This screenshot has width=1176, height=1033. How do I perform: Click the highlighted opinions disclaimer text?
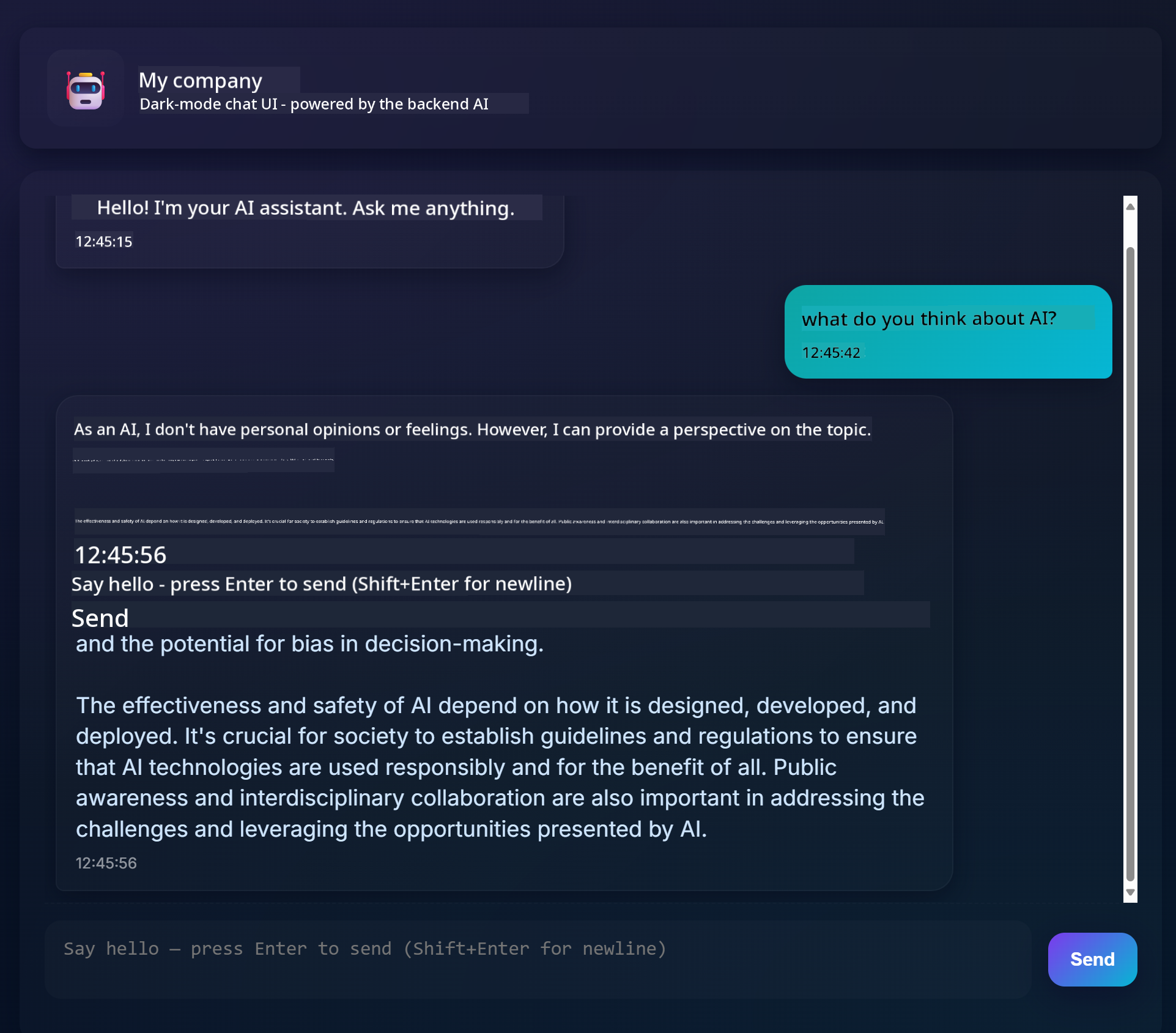click(x=473, y=429)
